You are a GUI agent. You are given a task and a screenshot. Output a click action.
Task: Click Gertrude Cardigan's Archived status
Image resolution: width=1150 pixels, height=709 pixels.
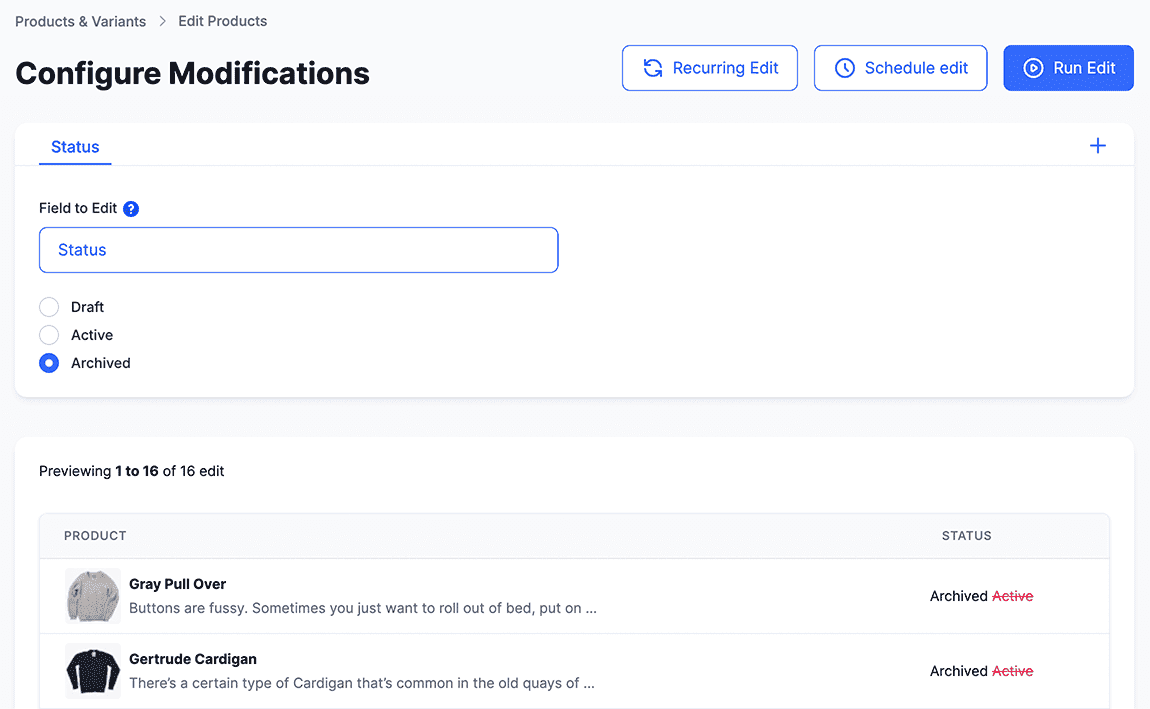pos(959,671)
